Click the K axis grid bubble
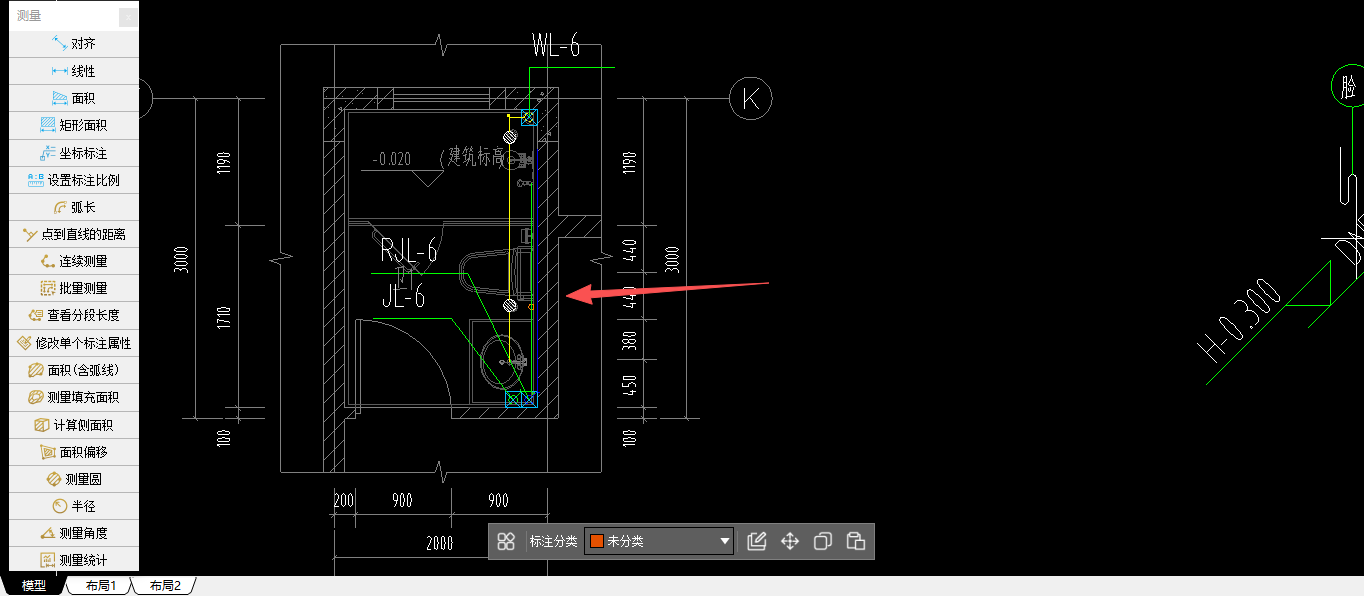The width and height of the screenshot is (1364, 596). tap(751, 98)
